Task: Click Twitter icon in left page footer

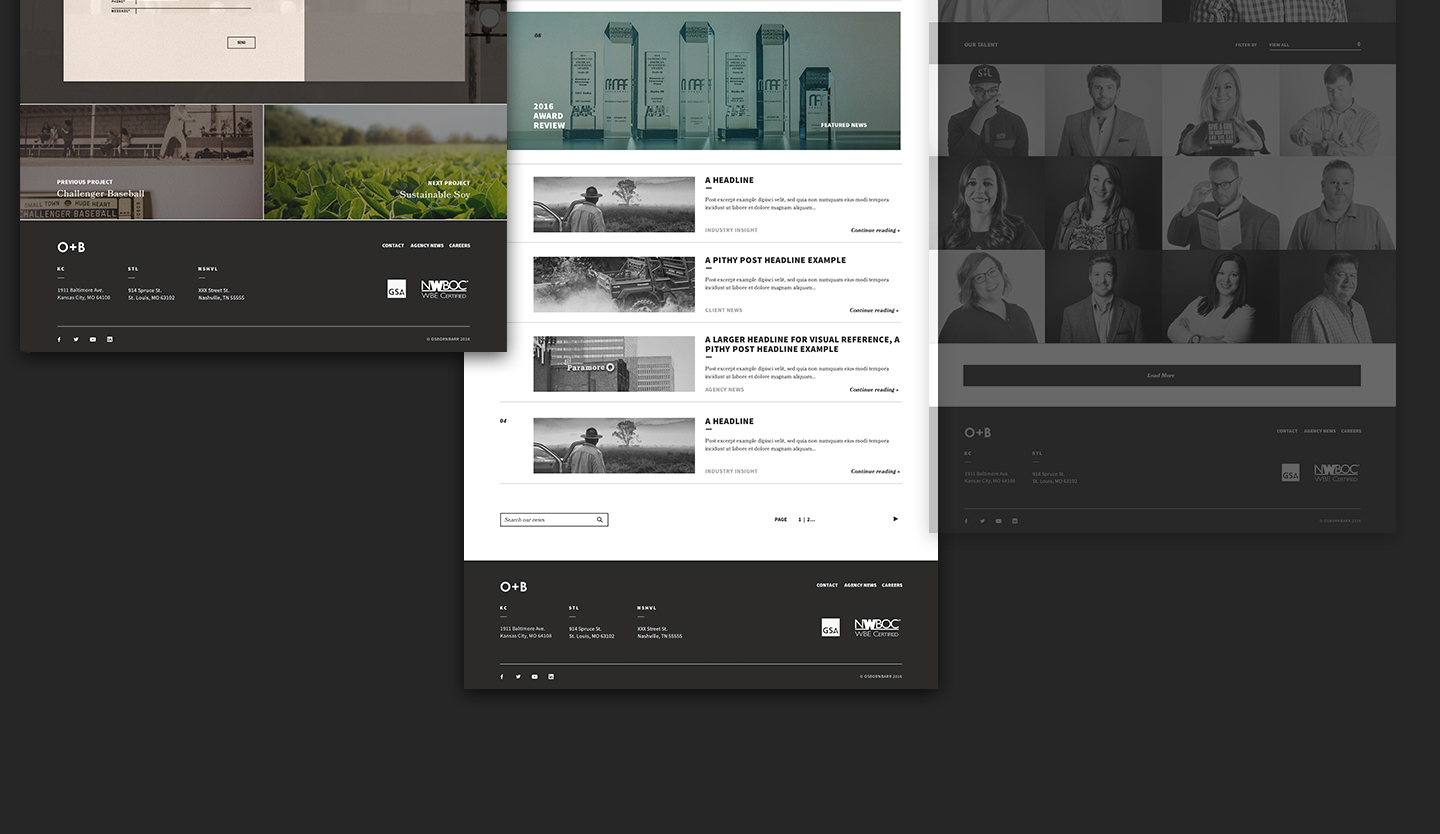Action: click(75, 339)
